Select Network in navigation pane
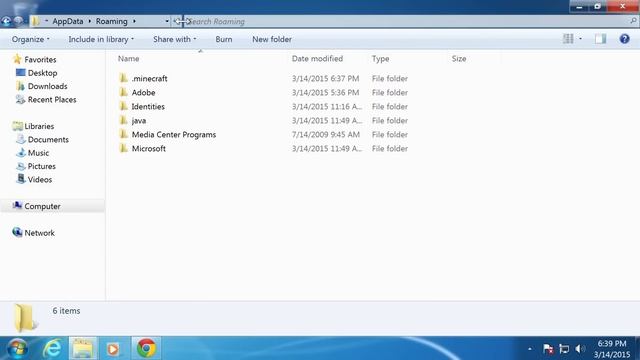The image size is (640, 360). pos(39,233)
